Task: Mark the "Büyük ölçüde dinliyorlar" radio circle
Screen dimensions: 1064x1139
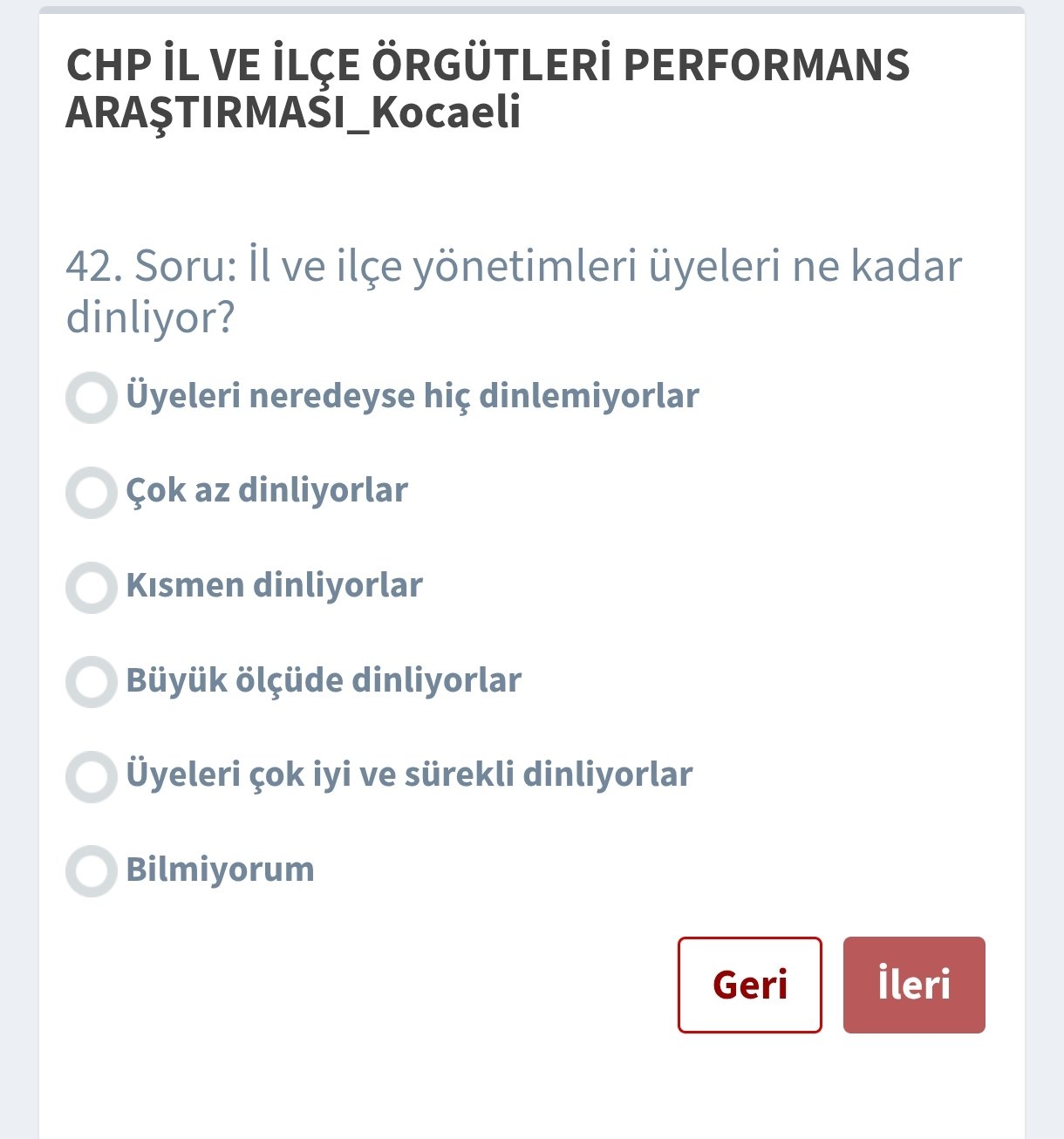Action: point(92,682)
